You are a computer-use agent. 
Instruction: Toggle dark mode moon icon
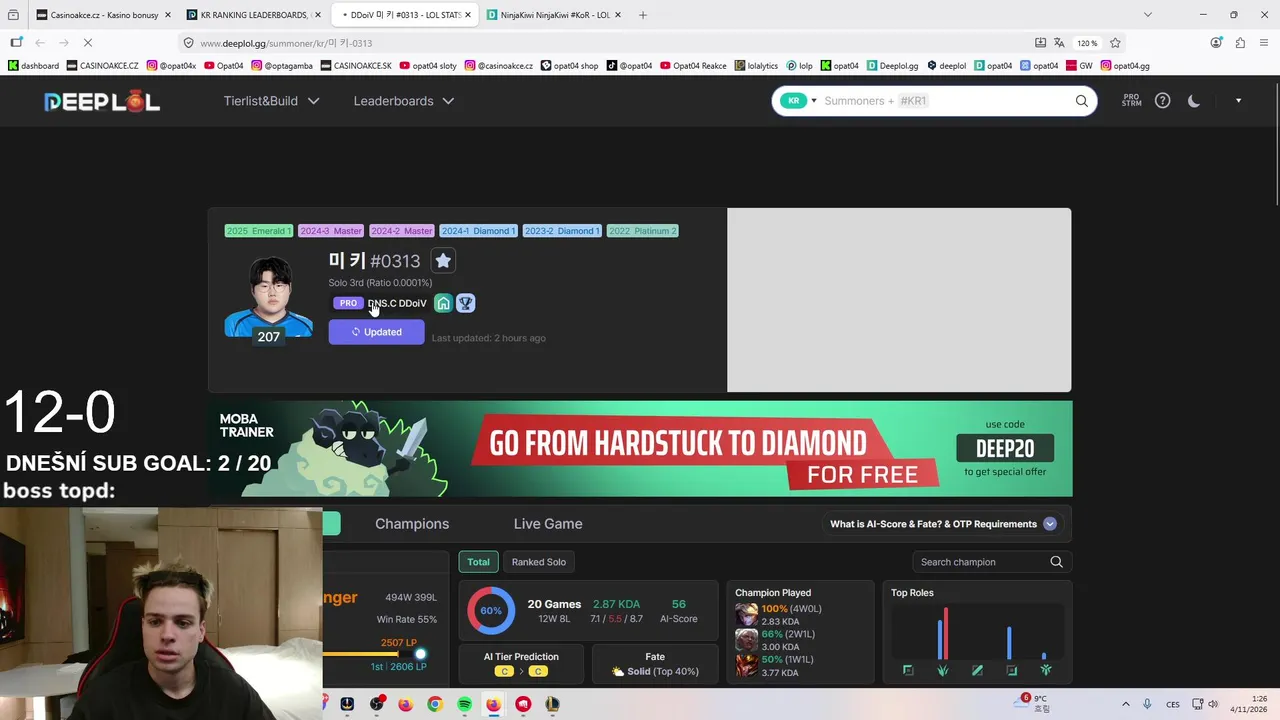pyautogui.click(x=1194, y=101)
